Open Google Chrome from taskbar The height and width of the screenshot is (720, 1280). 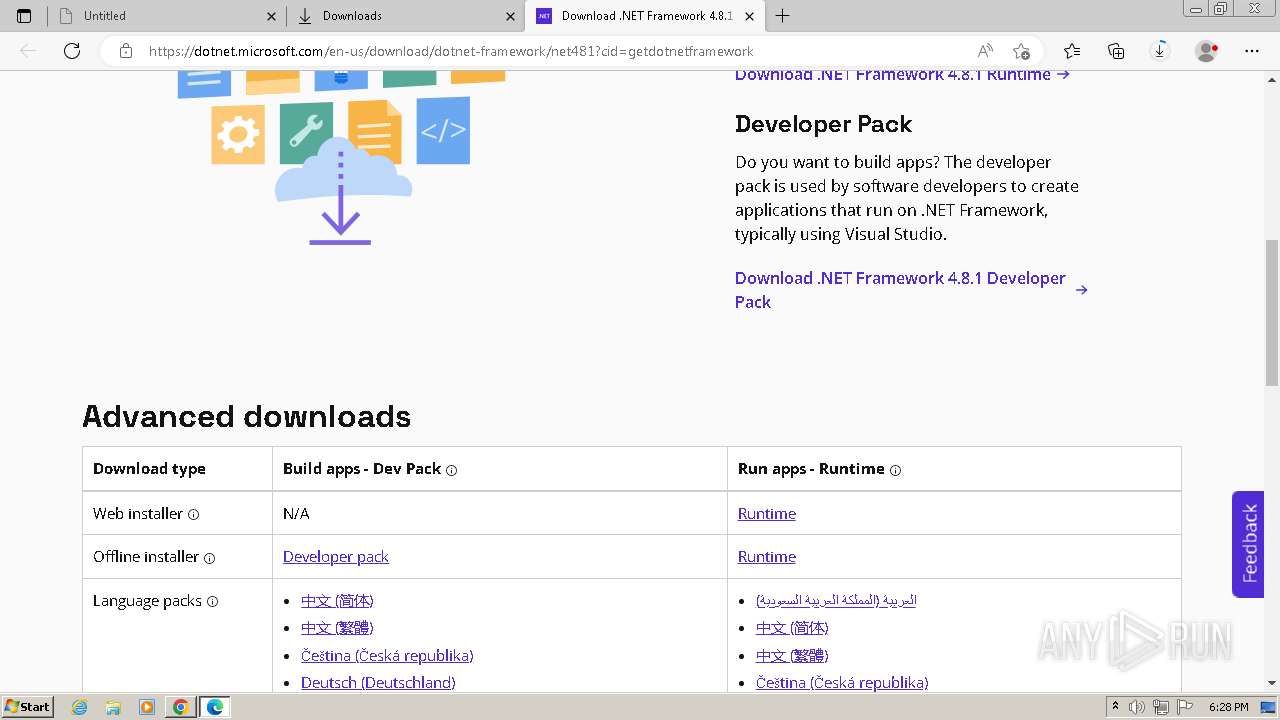click(180, 707)
